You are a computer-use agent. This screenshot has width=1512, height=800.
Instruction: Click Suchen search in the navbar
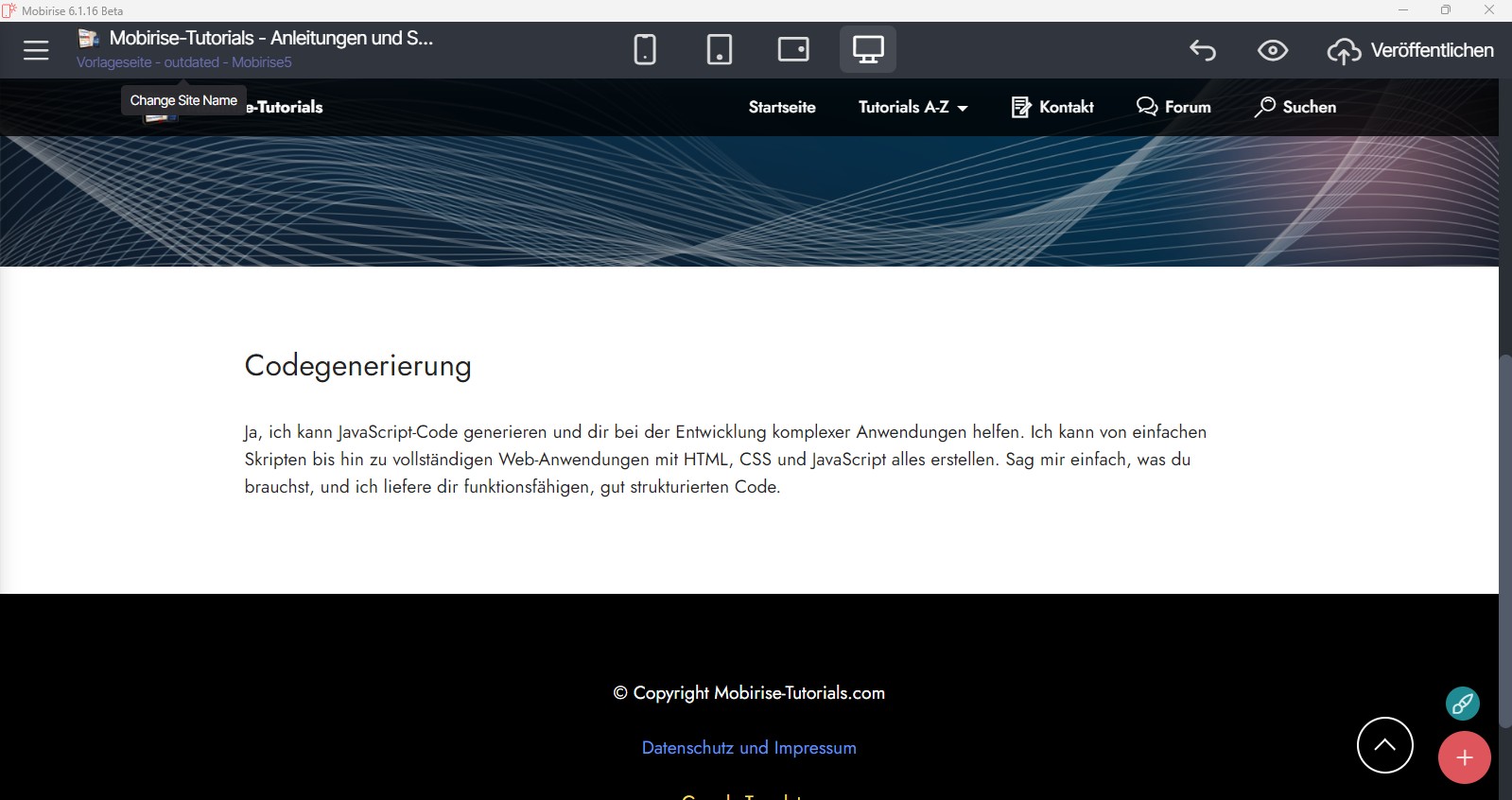point(1295,107)
